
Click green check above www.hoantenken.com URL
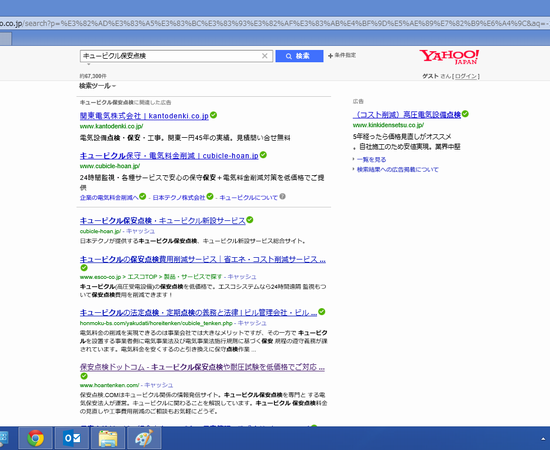[84, 376]
